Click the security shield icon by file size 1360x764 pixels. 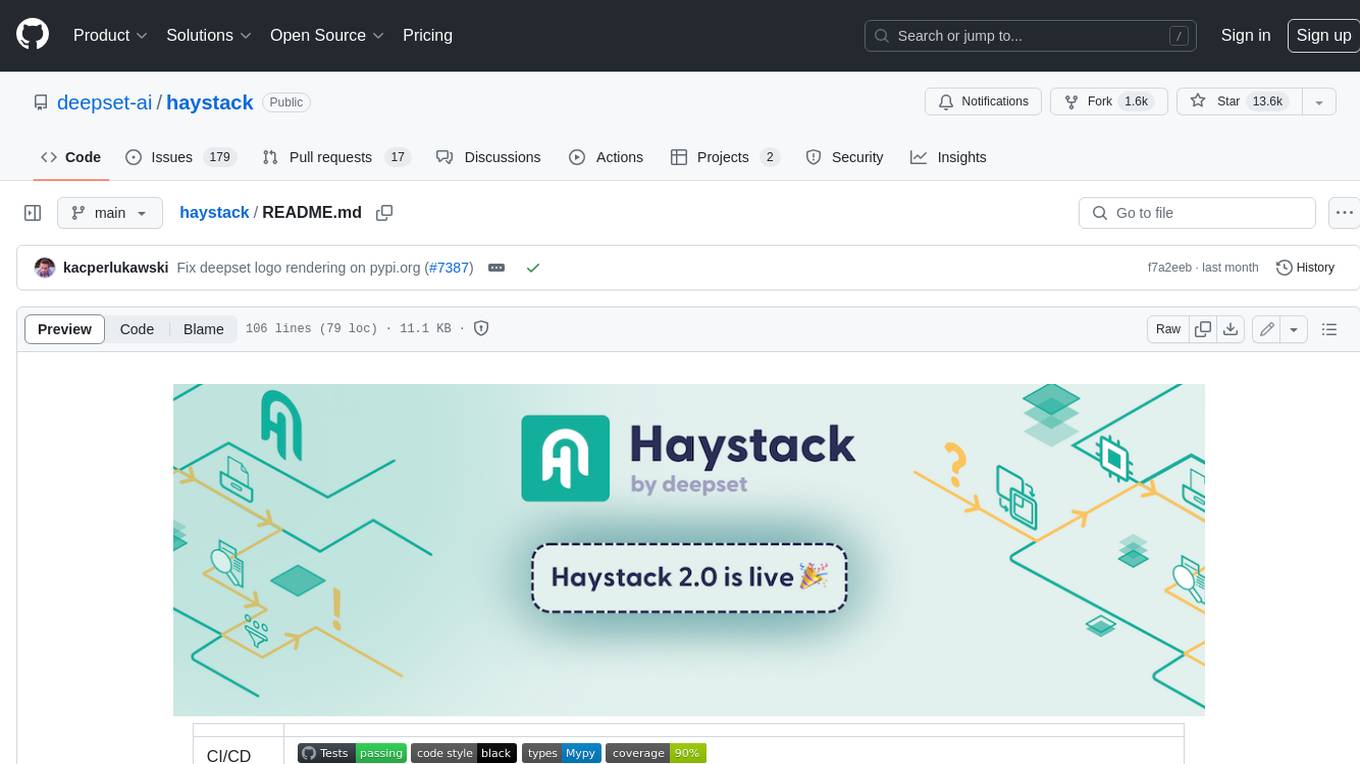pyautogui.click(x=481, y=328)
